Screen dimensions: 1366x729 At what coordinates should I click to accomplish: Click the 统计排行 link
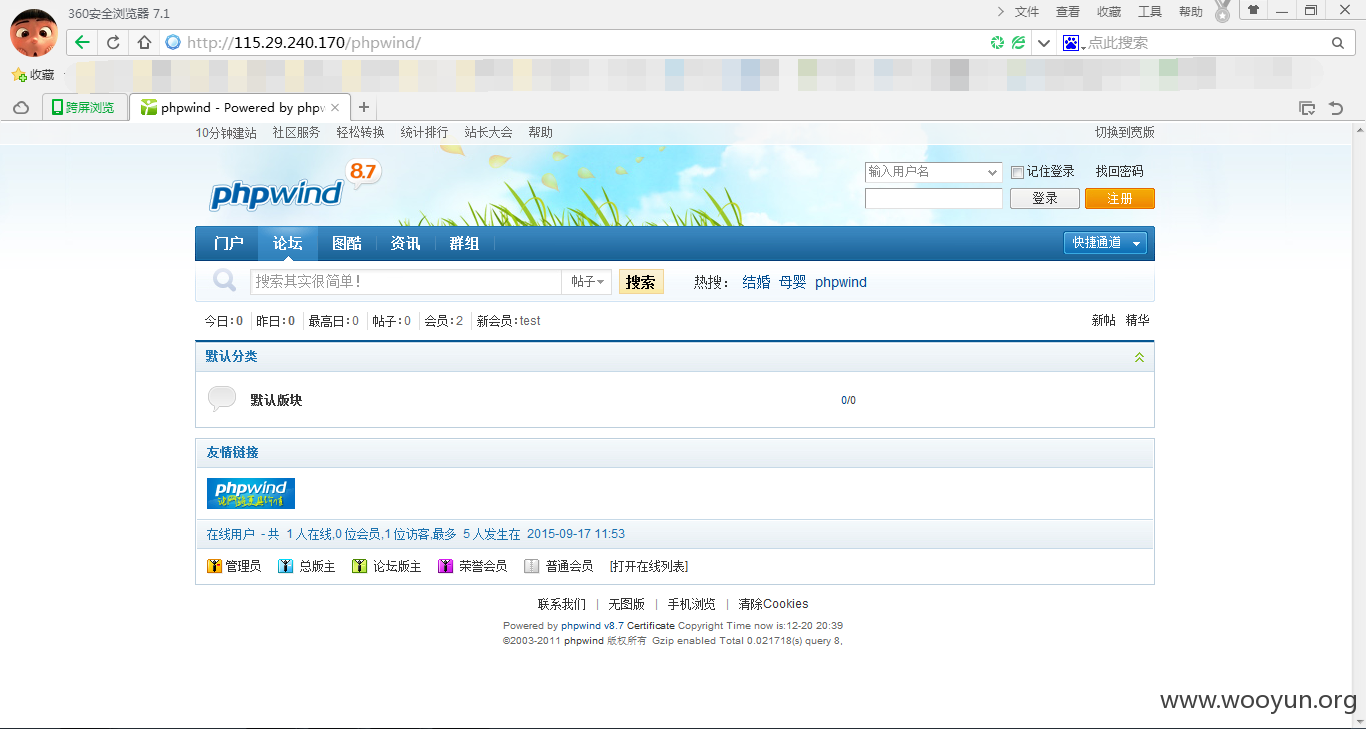[x=424, y=132]
